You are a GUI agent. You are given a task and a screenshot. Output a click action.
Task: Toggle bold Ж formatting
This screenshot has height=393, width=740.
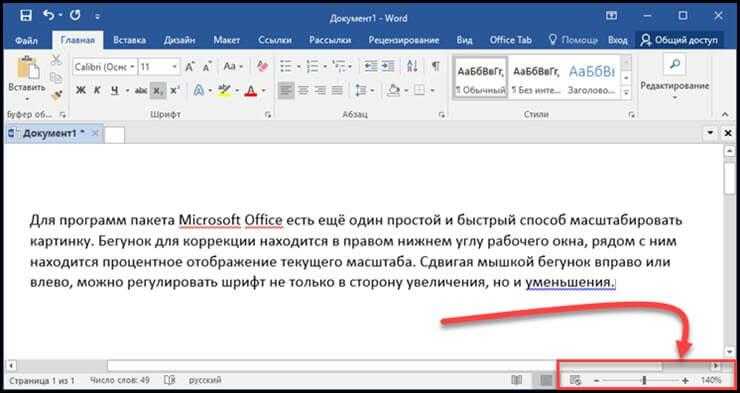click(81, 91)
